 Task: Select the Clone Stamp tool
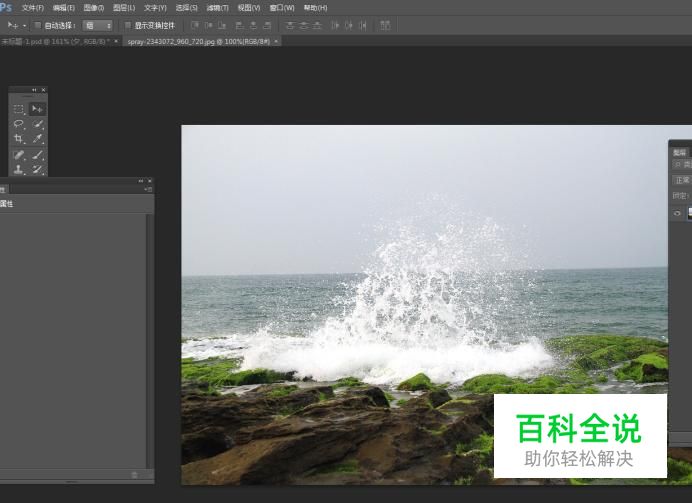pyautogui.click(x=19, y=169)
